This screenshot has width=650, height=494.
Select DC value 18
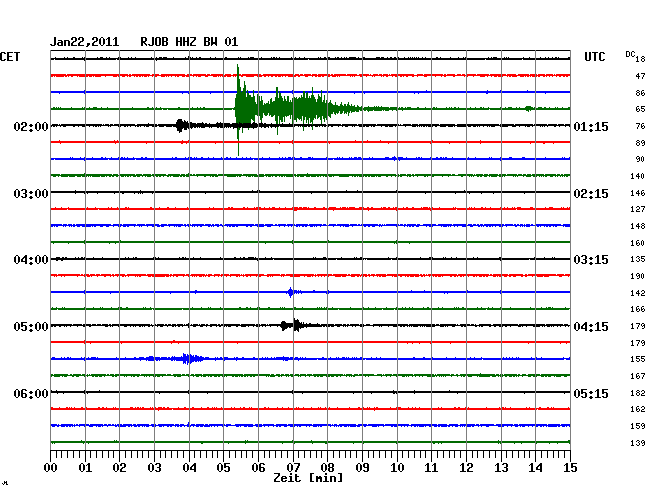[640, 59]
